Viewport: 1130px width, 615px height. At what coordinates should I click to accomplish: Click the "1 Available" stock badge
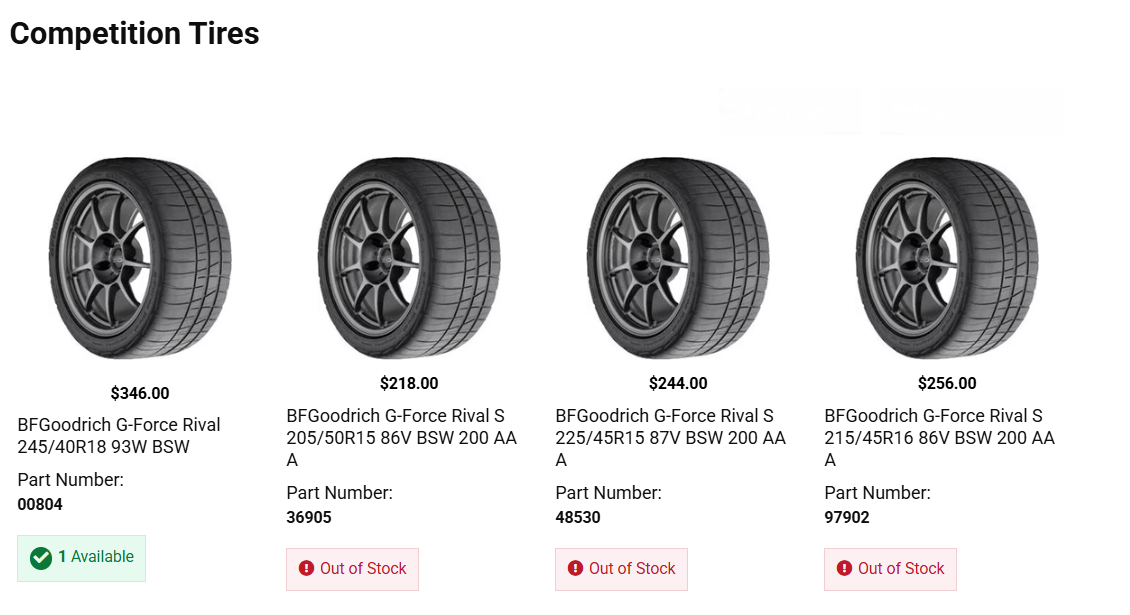click(x=82, y=557)
